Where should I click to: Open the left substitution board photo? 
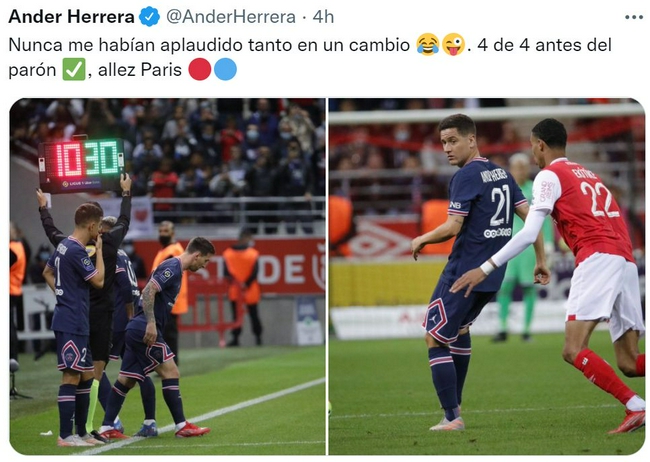(167, 277)
